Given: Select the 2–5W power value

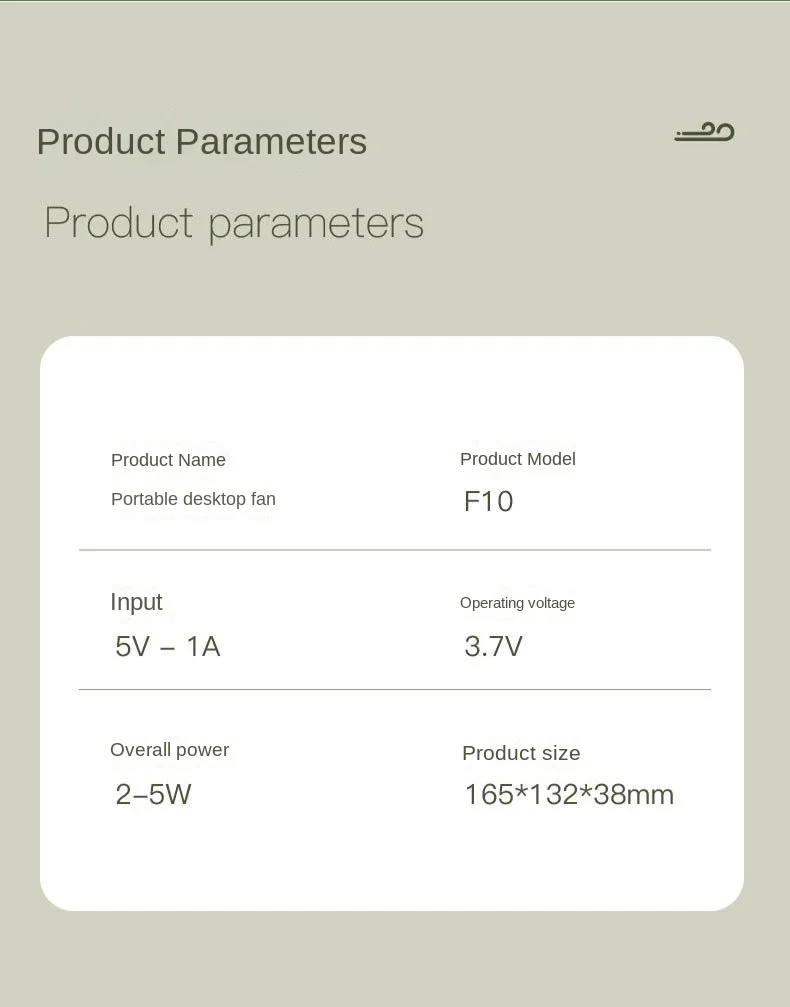Looking at the screenshot, I should pos(154,794).
